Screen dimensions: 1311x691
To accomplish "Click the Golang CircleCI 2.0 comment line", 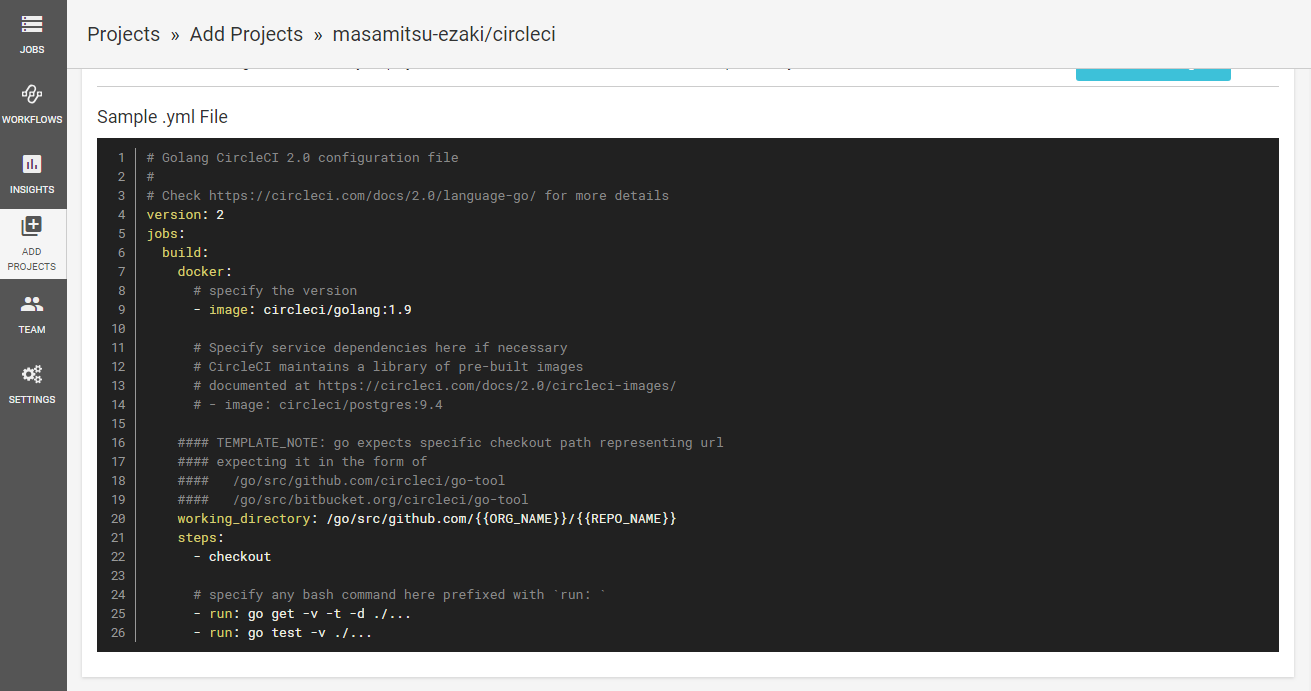I will click(302, 157).
